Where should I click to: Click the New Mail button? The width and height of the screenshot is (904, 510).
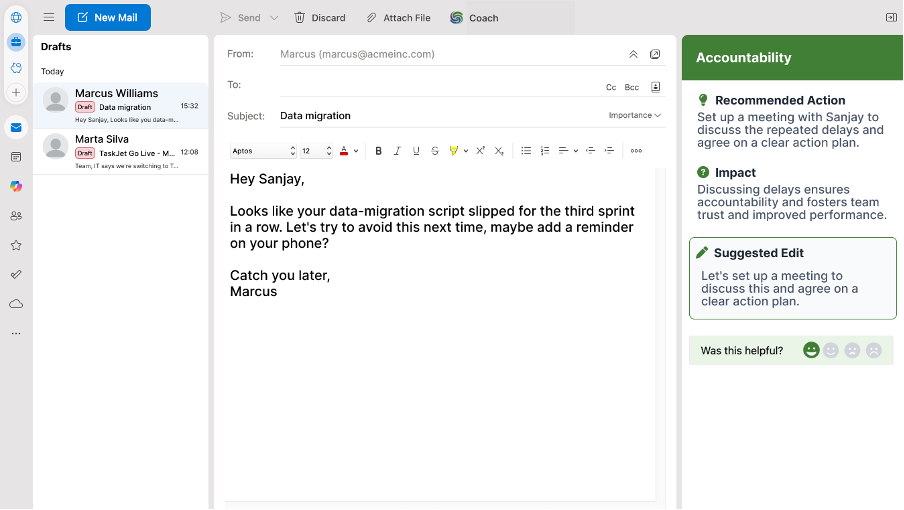(108, 18)
